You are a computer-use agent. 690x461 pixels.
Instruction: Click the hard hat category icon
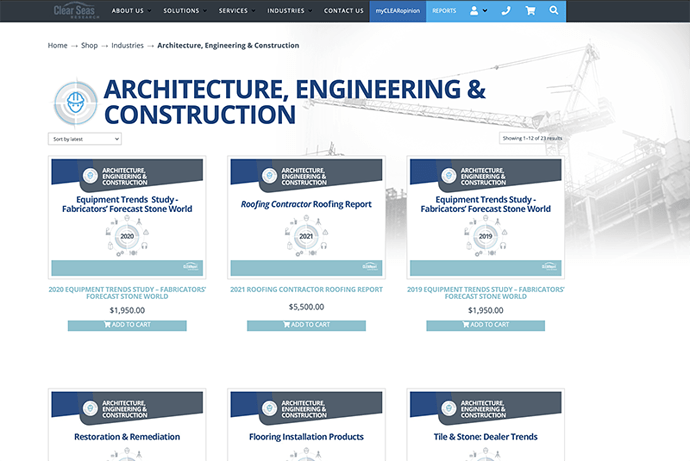[x=76, y=103]
